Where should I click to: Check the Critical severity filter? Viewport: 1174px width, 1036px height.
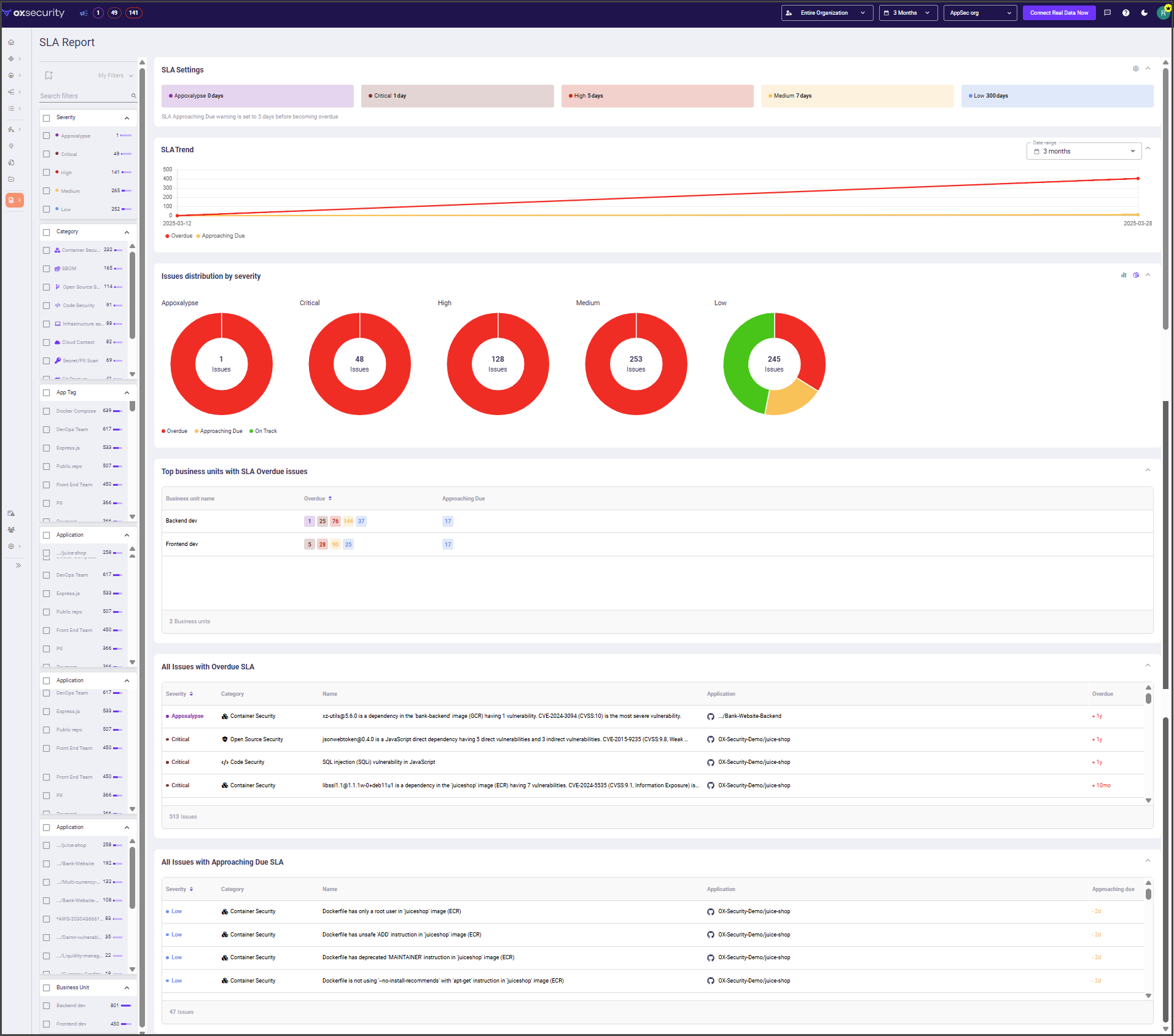pos(47,154)
